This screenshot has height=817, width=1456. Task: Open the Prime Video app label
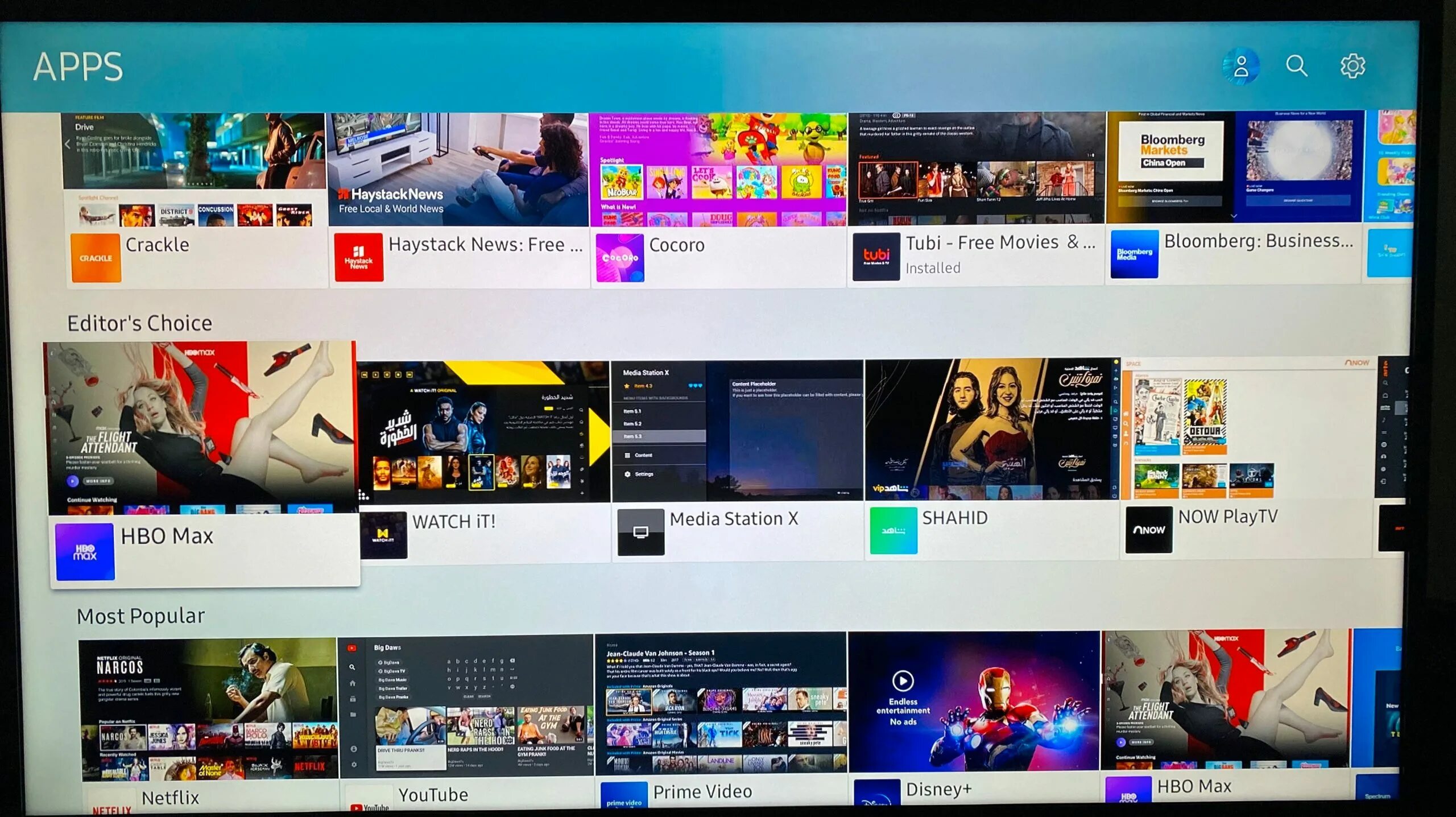tap(702, 791)
